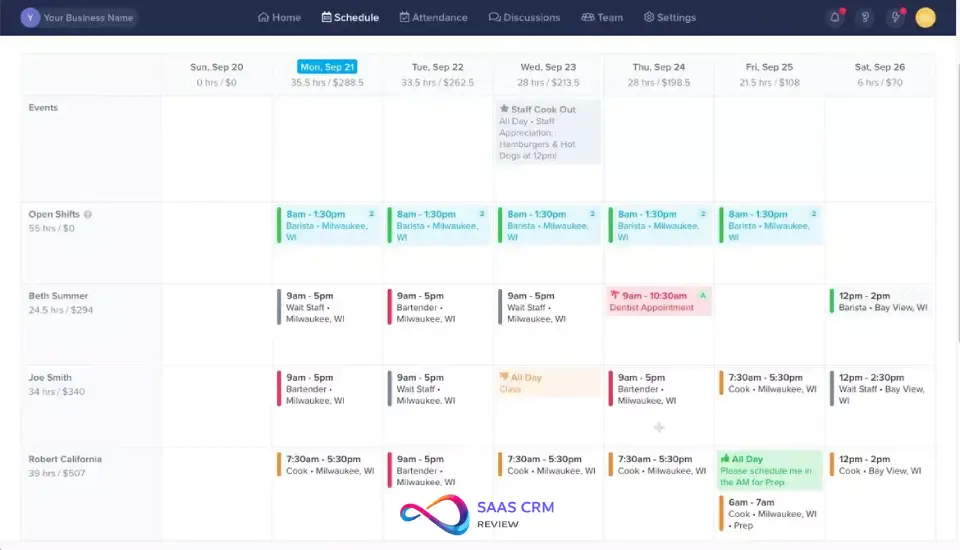Open the Team tab

click(602, 17)
